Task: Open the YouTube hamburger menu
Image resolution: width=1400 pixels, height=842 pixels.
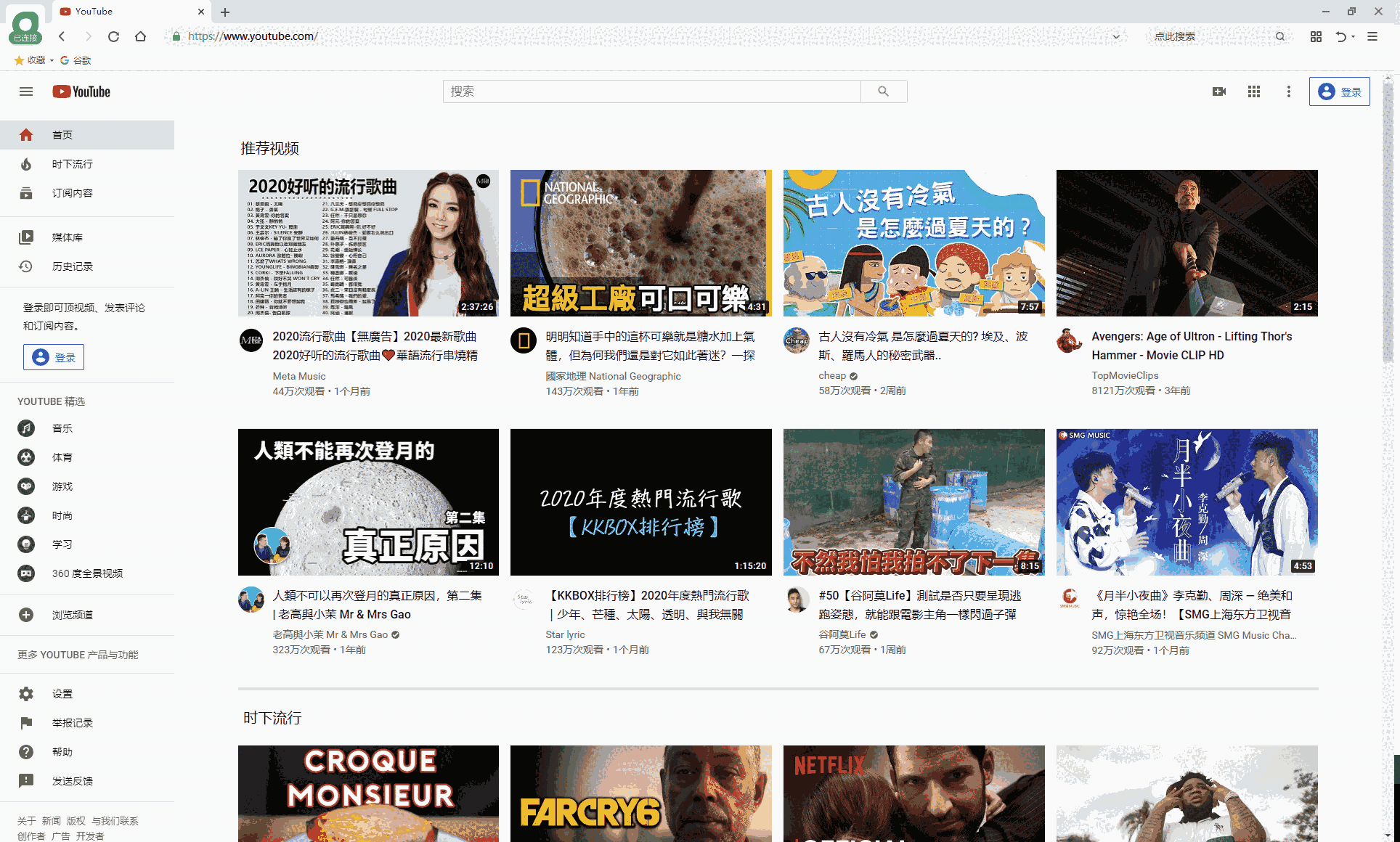Action: pyautogui.click(x=26, y=91)
